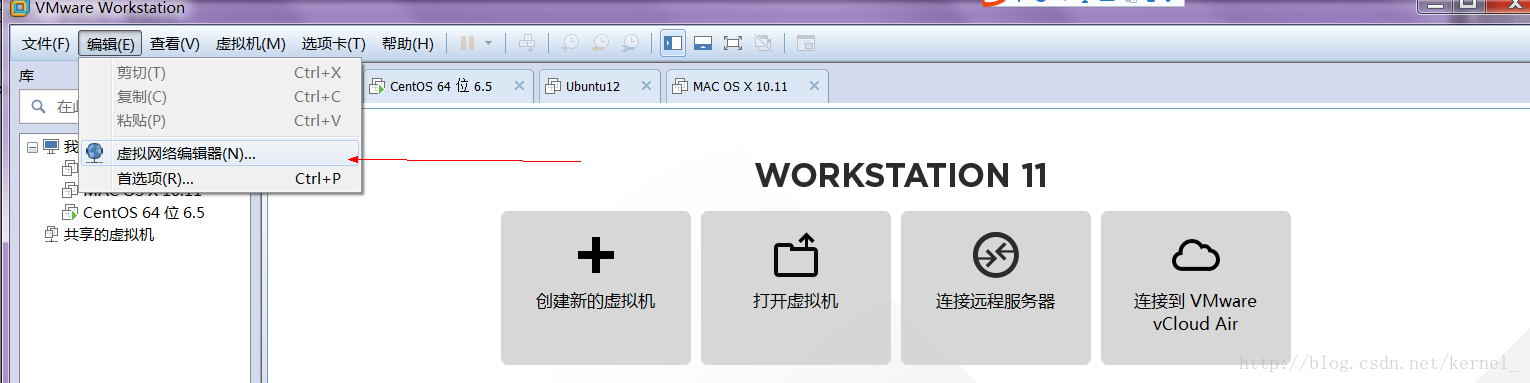Image resolution: width=1530 pixels, height=383 pixels.
Task: Click the open folder arrow icon
Action: 796,255
